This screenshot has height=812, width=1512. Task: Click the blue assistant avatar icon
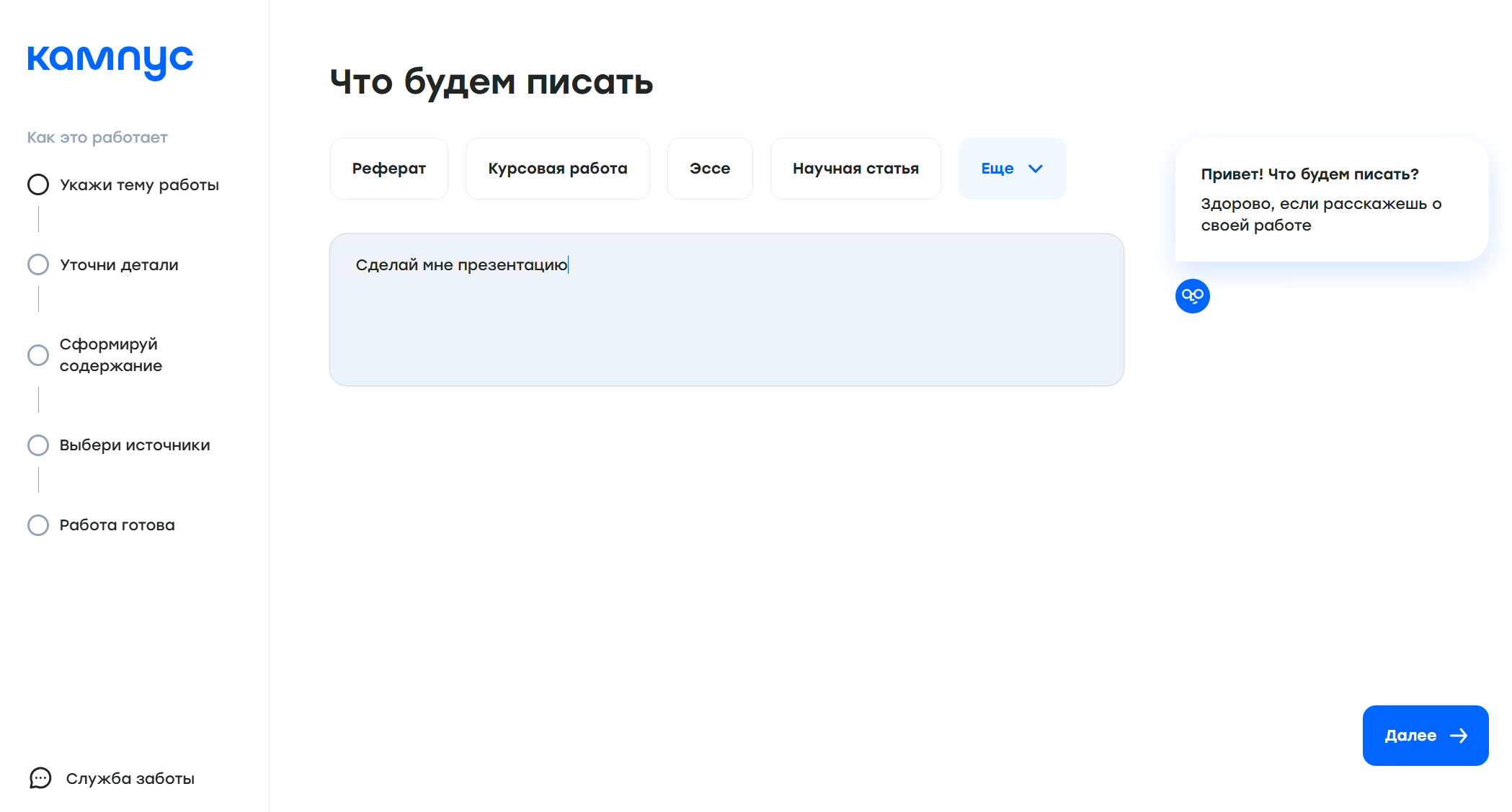[x=1193, y=296]
